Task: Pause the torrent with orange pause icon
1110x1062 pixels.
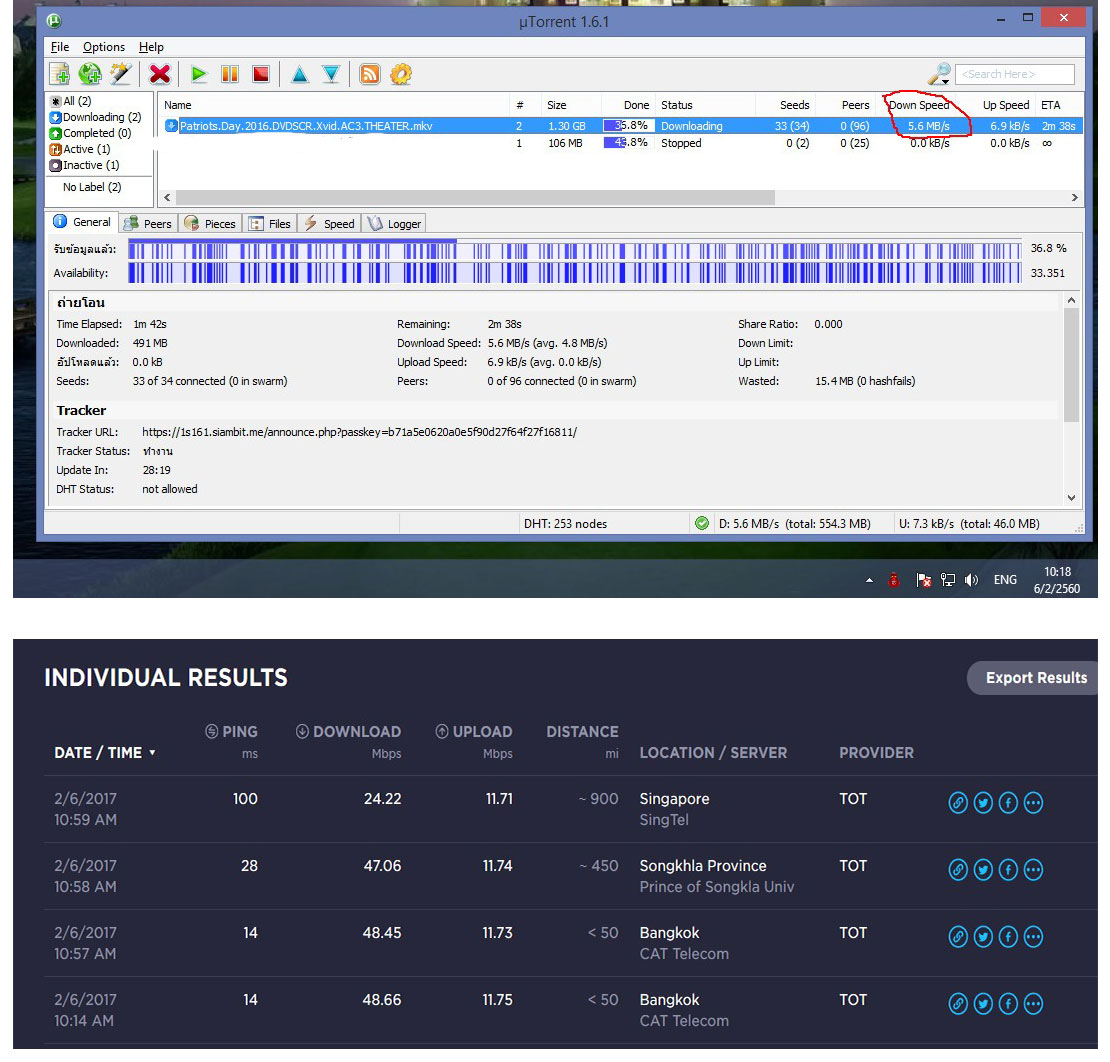Action: (230, 74)
